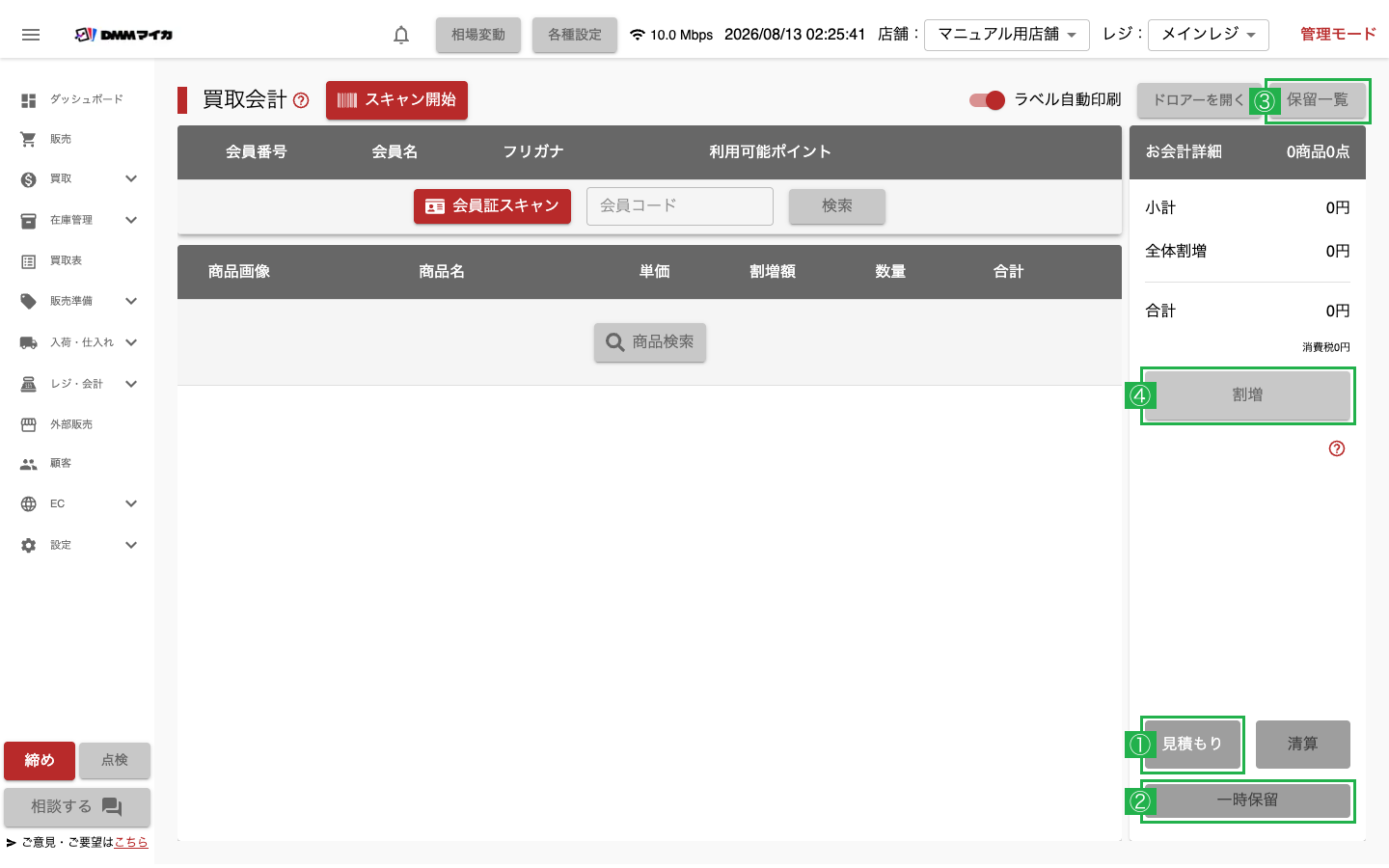Screen dimensions: 1389x868
Task: Open the 店舗 マニュアル用店舗 dropdown
Action: tap(1007, 35)
